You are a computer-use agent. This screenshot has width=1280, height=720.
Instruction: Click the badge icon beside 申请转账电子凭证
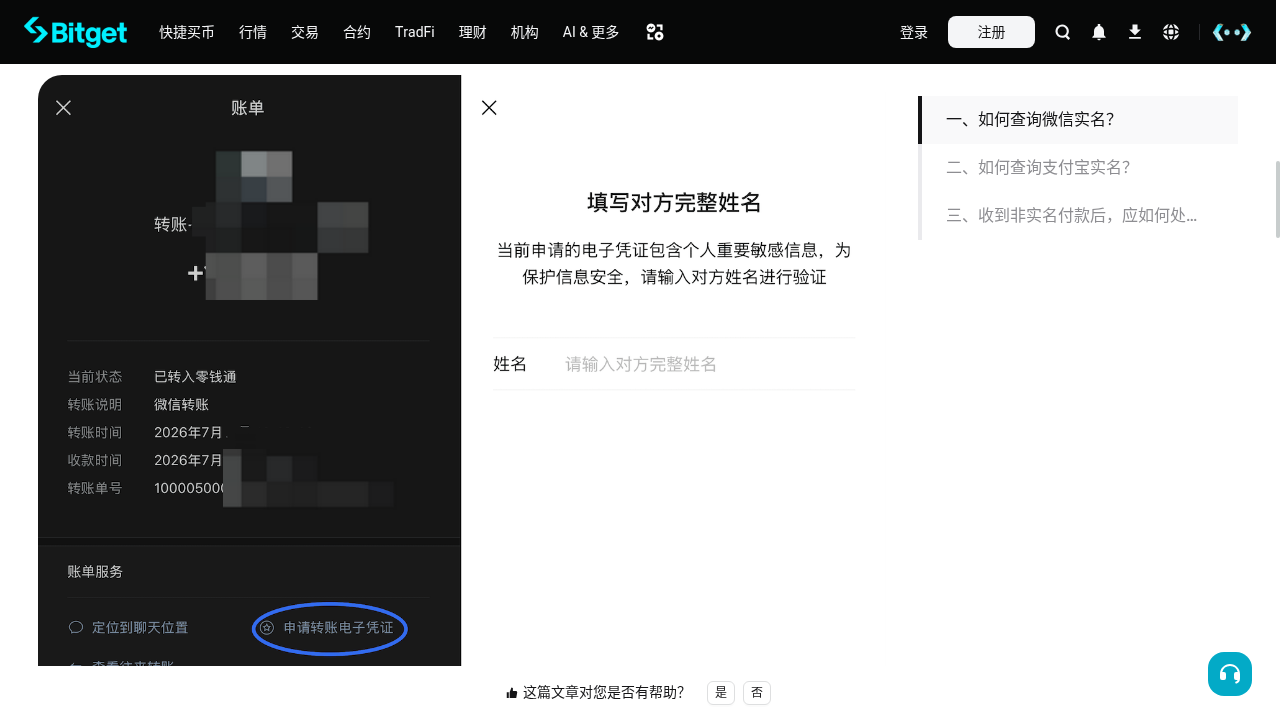tap(267, 628)
